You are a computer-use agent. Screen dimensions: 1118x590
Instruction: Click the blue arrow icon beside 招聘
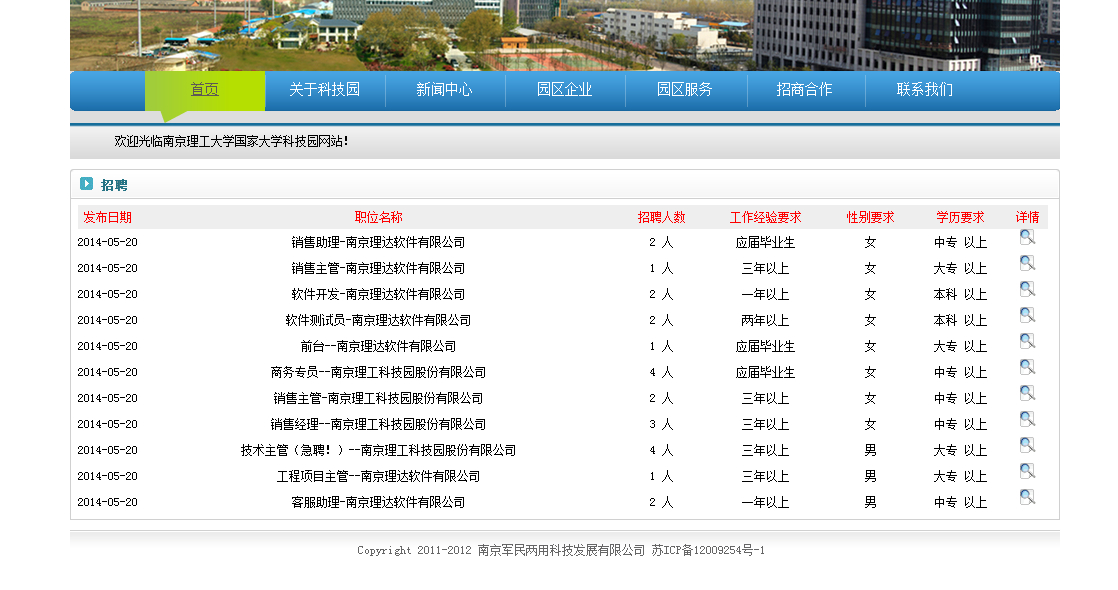pyautogui.click(x=87, y=184)
